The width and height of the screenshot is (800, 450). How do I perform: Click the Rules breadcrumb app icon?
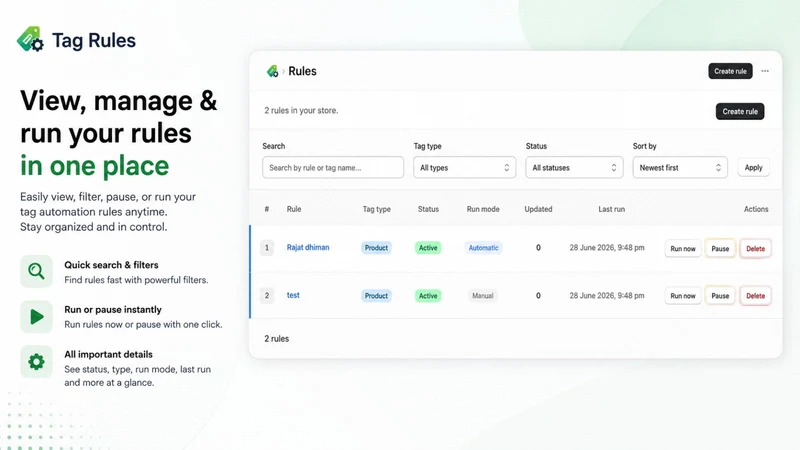click(x=272, y=71)
